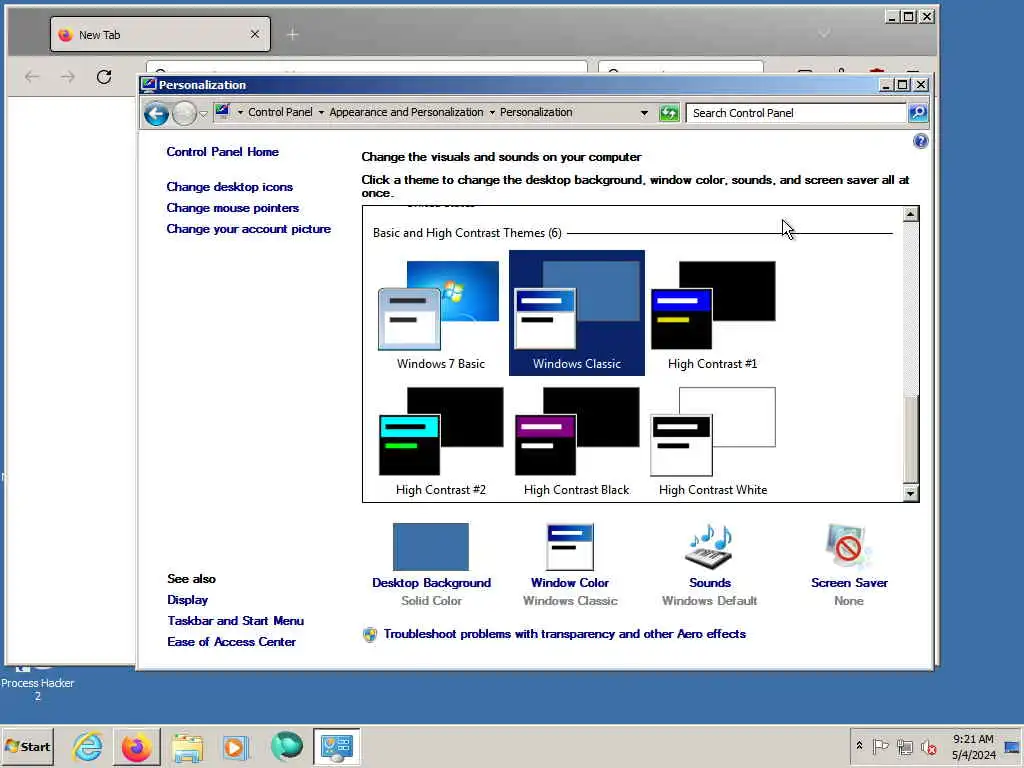Open the Display link
Image resolution: width=1024 pixels, height=768 pixels.
tap(187, 600)
